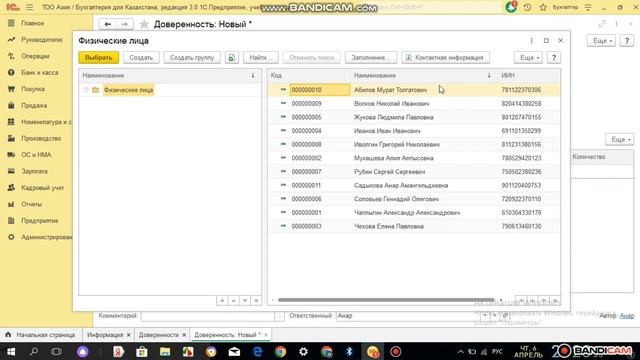The image size is (640, 360).
Task: Open Windows Start menu
Action: (11, 351)
